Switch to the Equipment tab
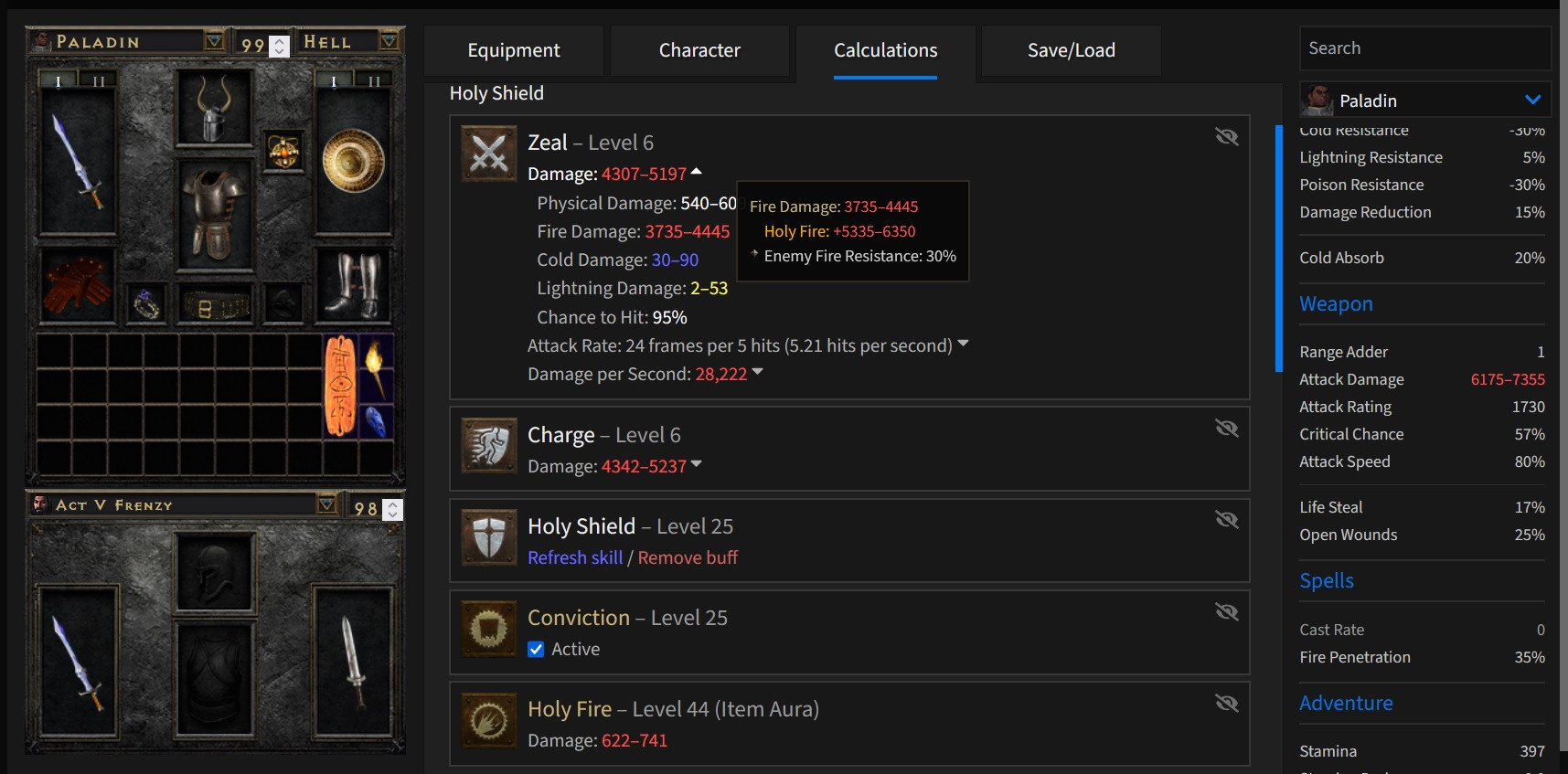This screenshot has height=774, width=1568. (514, 50)
